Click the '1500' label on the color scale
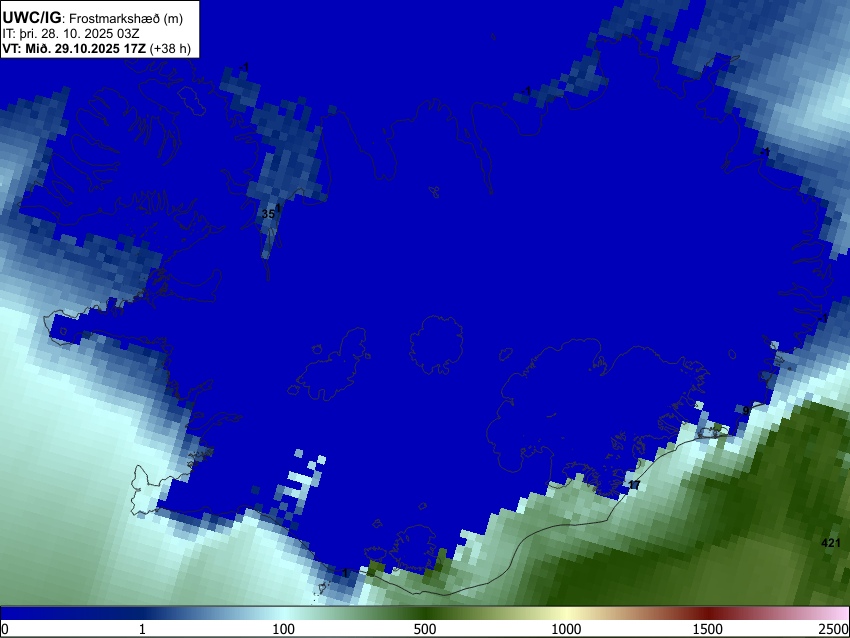 (x=708, y=629)
